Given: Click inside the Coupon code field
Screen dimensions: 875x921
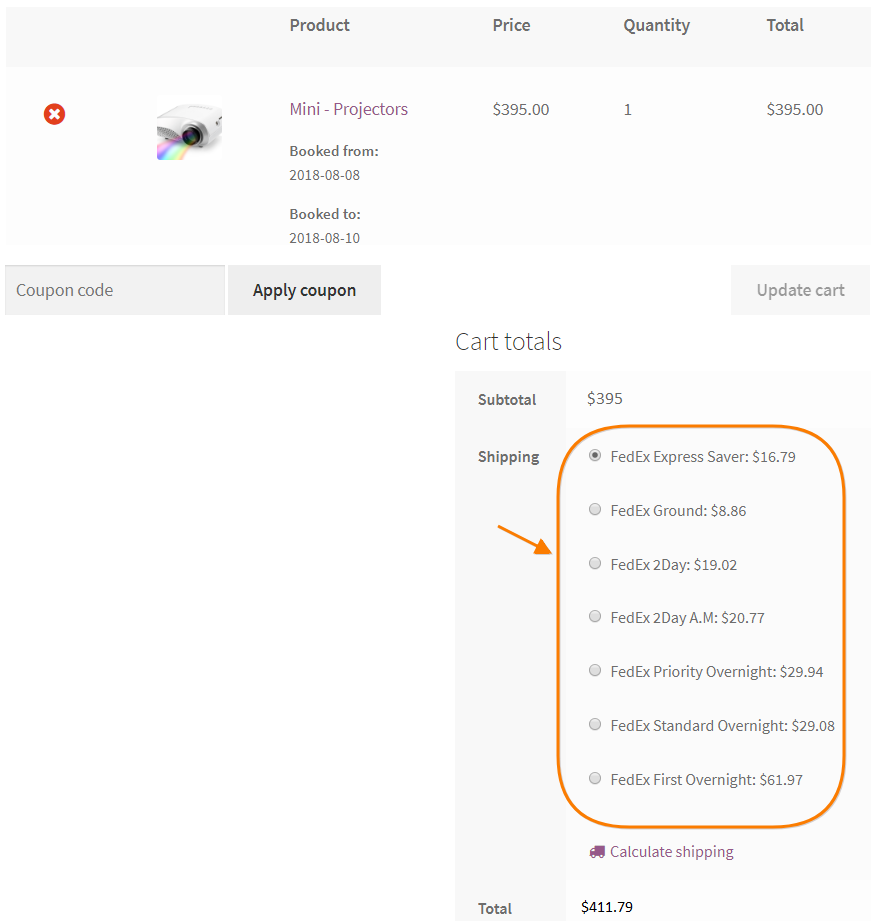Looking at the screenshot, I should (115, 290).
